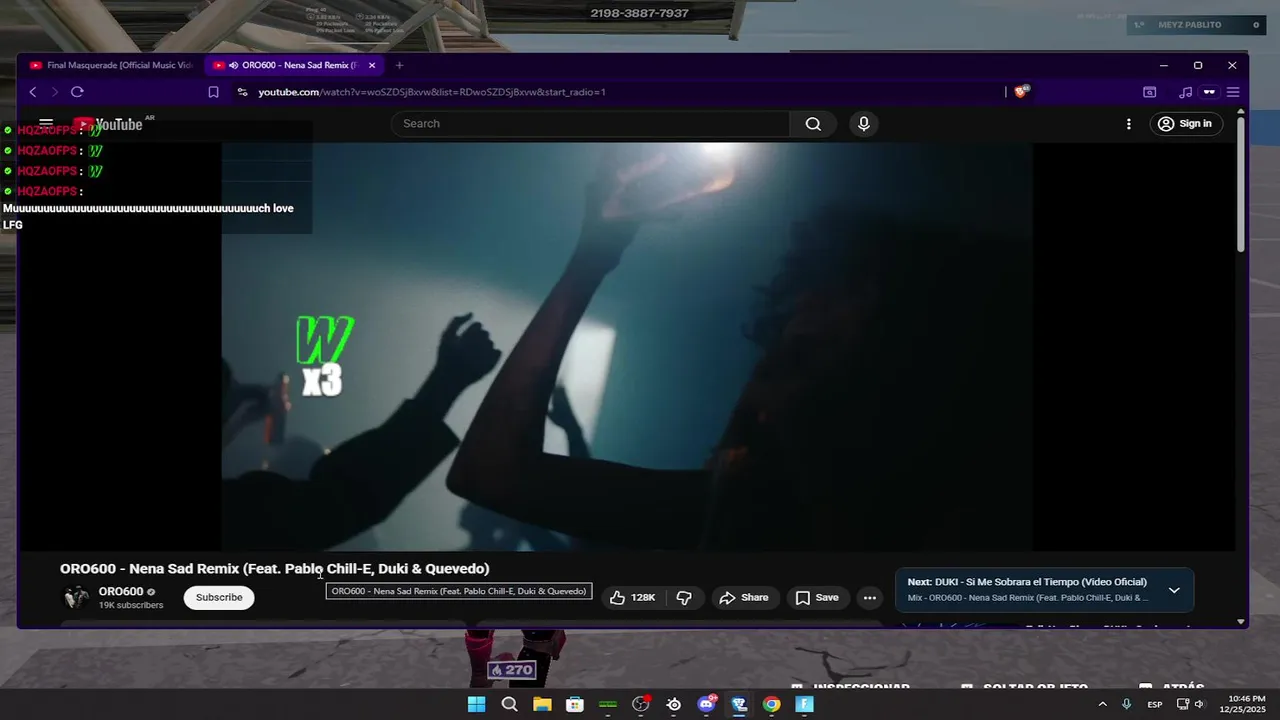
Task: Open site settings icon beside the URL
Action: (242, 92)
